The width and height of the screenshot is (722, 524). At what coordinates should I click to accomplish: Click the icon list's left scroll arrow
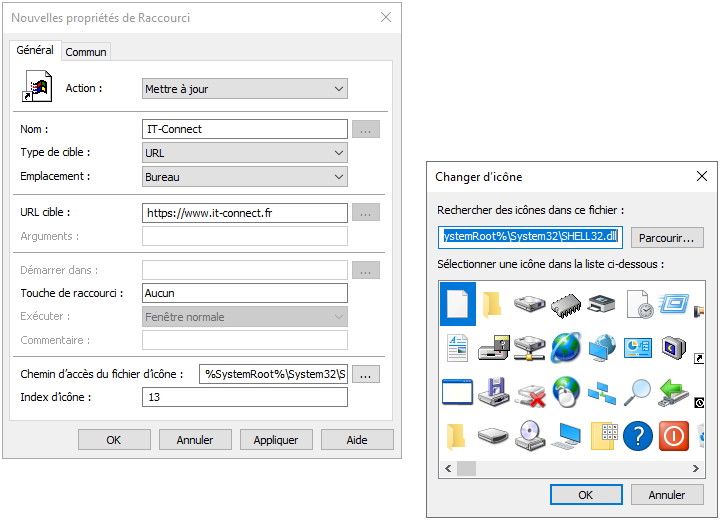pos(448,469)
